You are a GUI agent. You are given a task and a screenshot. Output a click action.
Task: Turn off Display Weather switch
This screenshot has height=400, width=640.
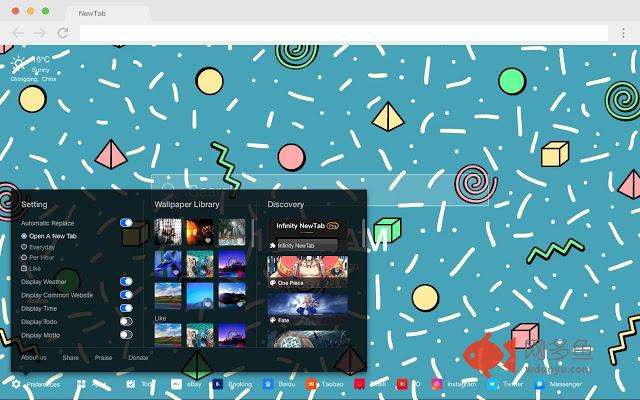tap(126, 283)
